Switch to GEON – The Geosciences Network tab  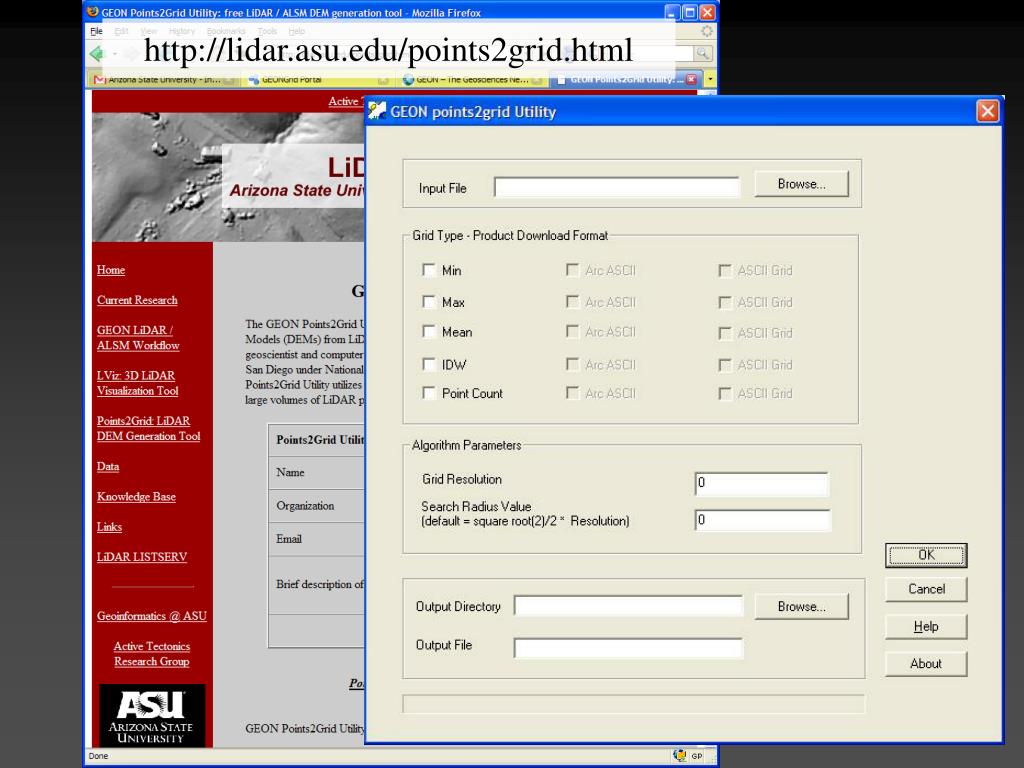click(472, 79)
